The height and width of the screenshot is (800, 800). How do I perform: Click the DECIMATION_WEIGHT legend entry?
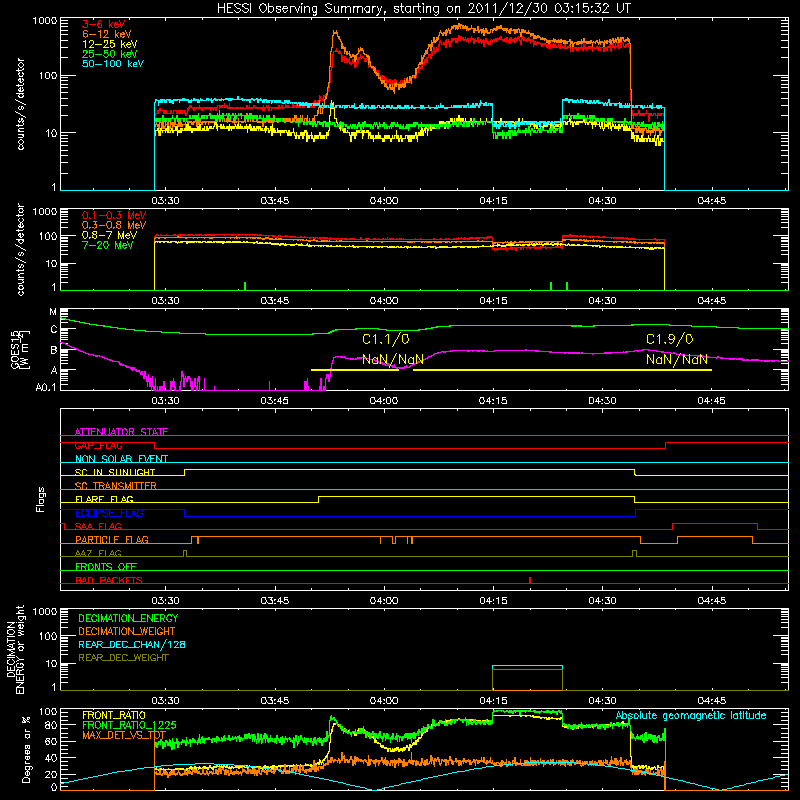[x=127, y=631]
